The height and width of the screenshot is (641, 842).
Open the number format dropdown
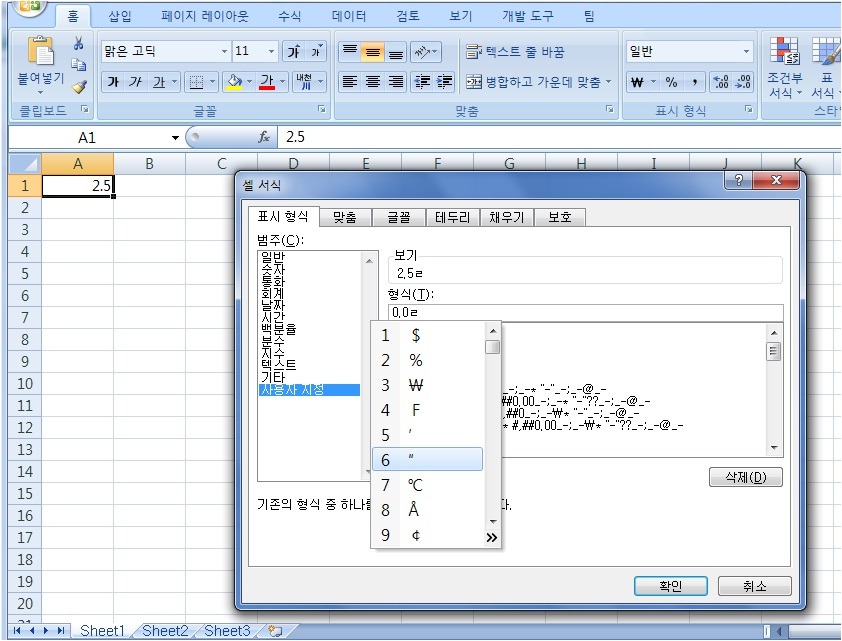click(746, 52)
